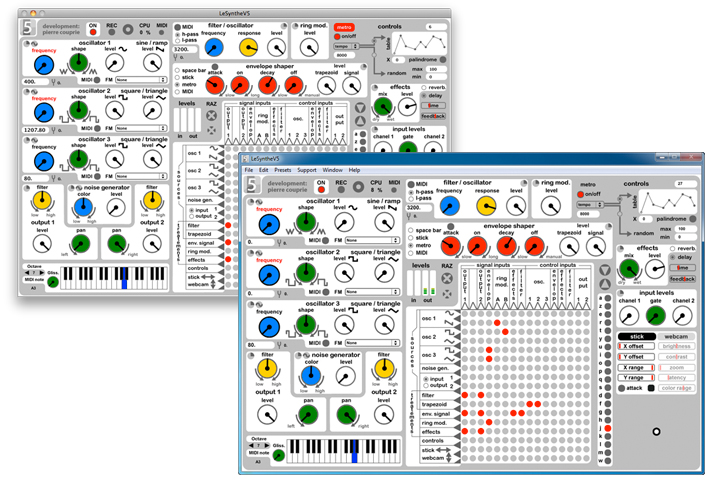The width and height of the screenshot is (708, 480).
Task: Click oscillator 3 green shape knob in front window
Action: 306,324
